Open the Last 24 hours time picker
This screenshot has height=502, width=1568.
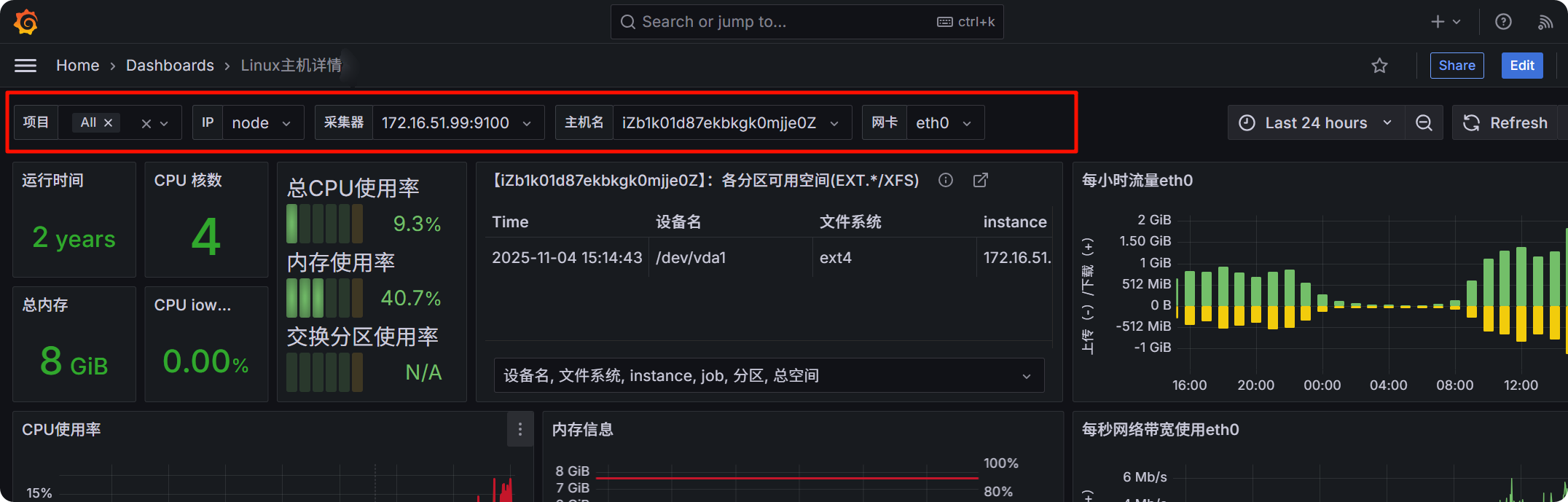coord(1316,122)
